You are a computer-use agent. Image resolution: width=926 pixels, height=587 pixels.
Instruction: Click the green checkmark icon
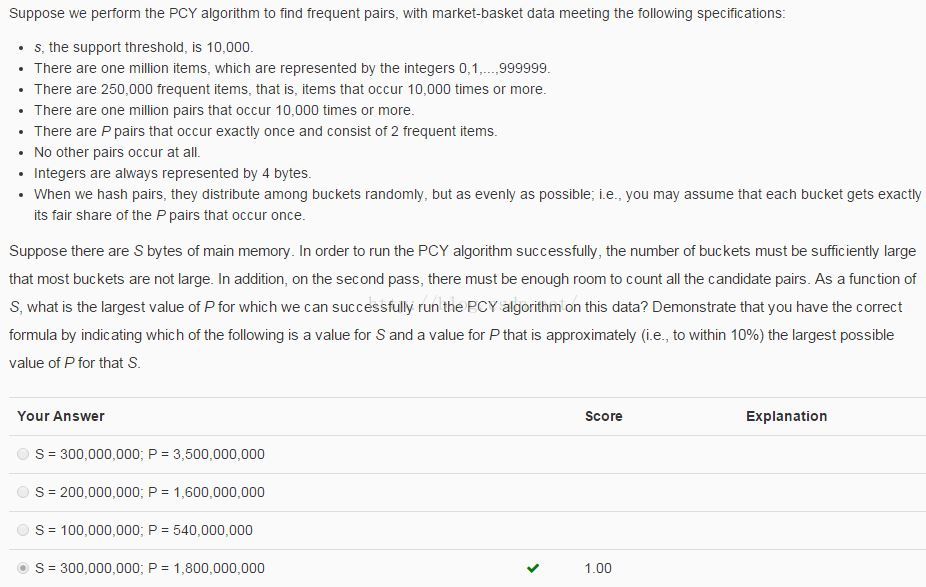533,568
